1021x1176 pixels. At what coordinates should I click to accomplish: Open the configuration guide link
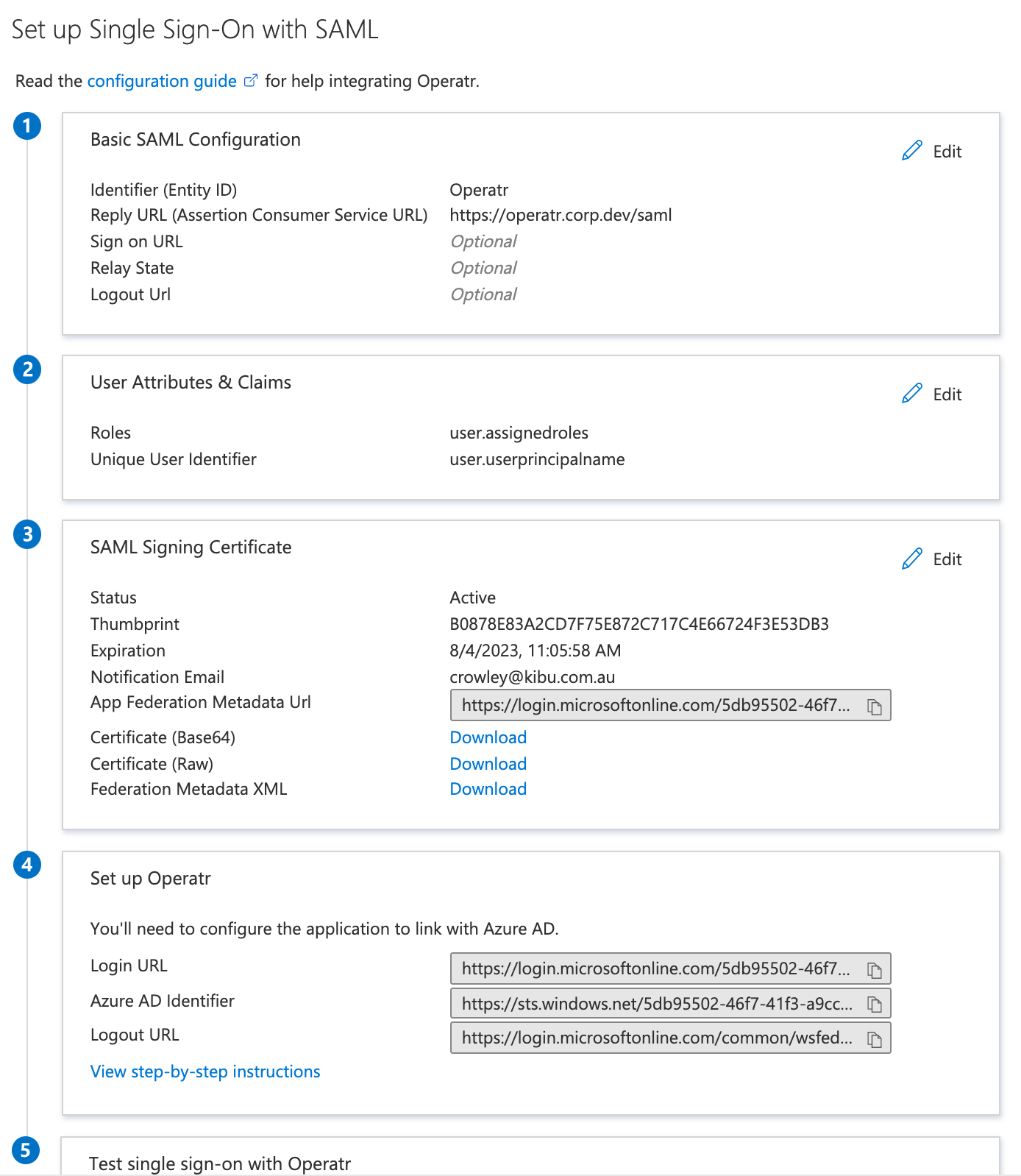tap(162, 81)
